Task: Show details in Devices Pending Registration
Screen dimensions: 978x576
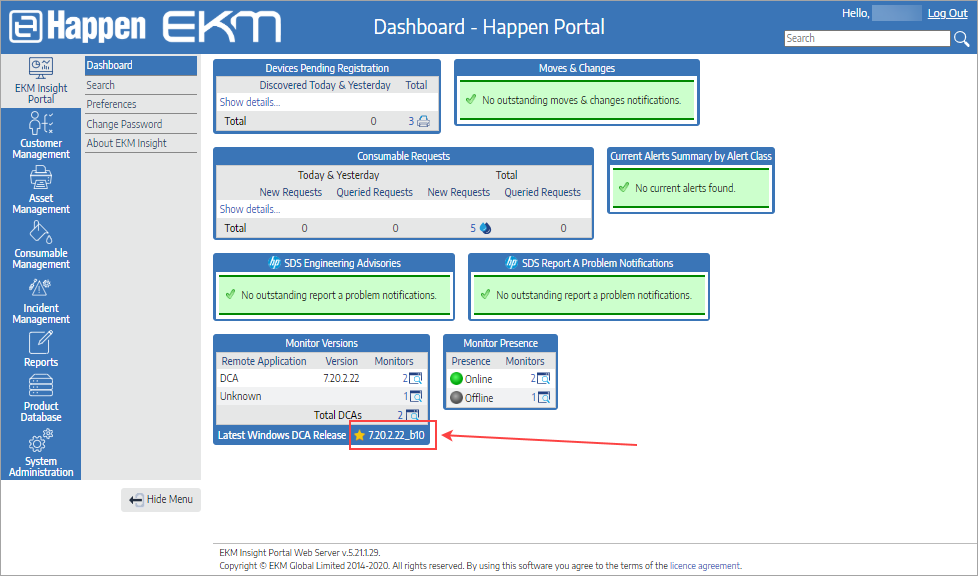Action: 249,102
